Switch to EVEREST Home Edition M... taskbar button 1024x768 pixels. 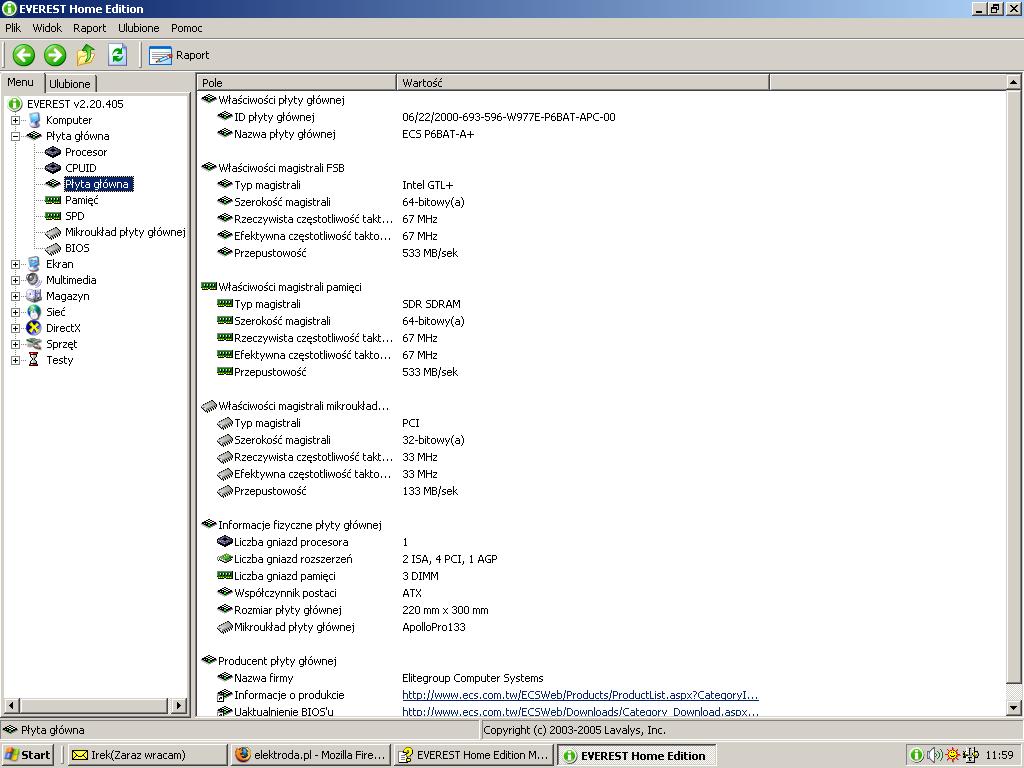point(474,755)
